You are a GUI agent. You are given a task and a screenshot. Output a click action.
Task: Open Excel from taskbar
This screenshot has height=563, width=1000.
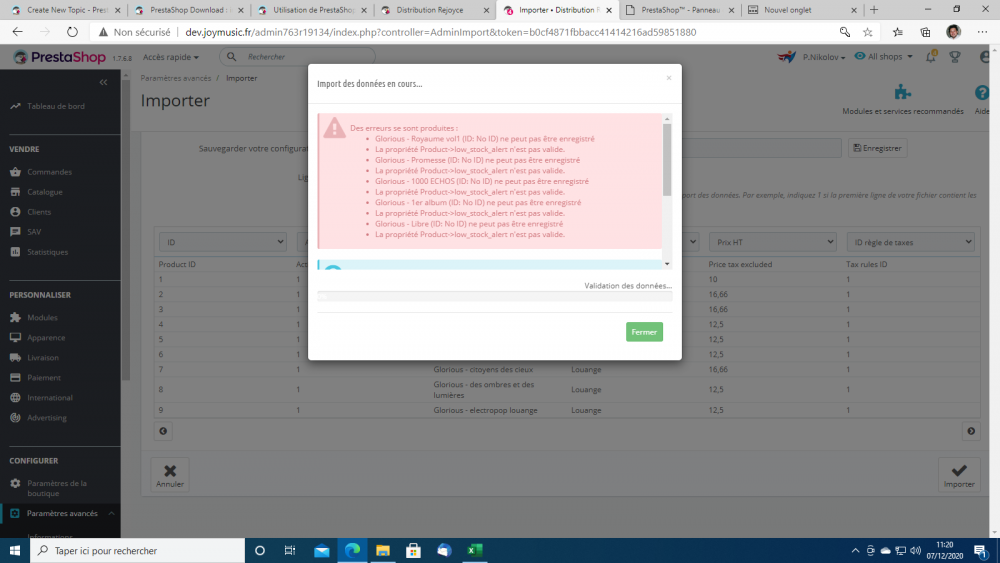pyautogui.click(x=474, y=550)
